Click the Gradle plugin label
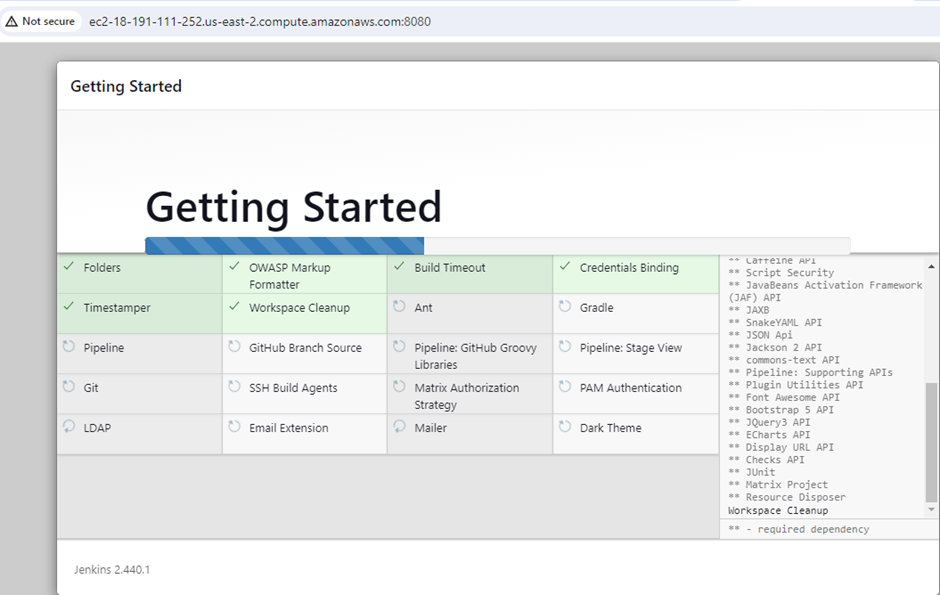 (x=596, y=308)
